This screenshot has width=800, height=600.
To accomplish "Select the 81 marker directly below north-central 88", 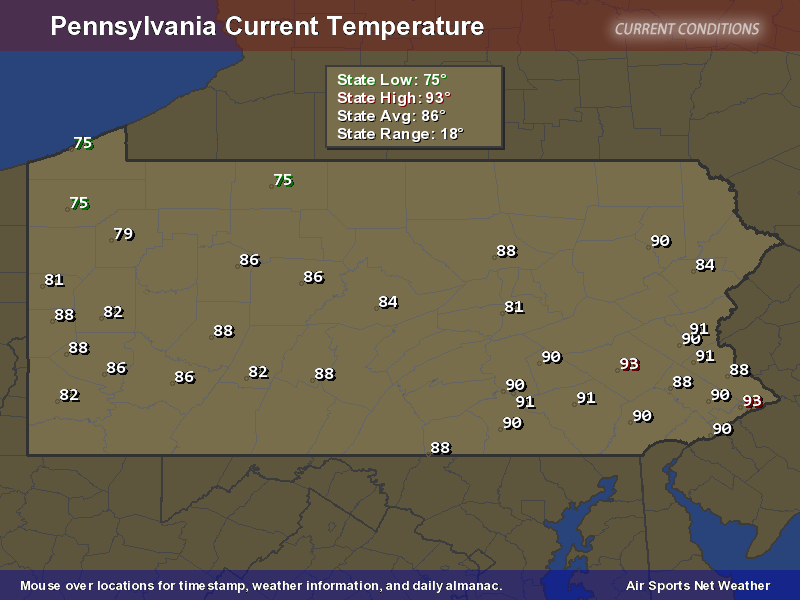I will pyautogui.click(x=514, y=307).
